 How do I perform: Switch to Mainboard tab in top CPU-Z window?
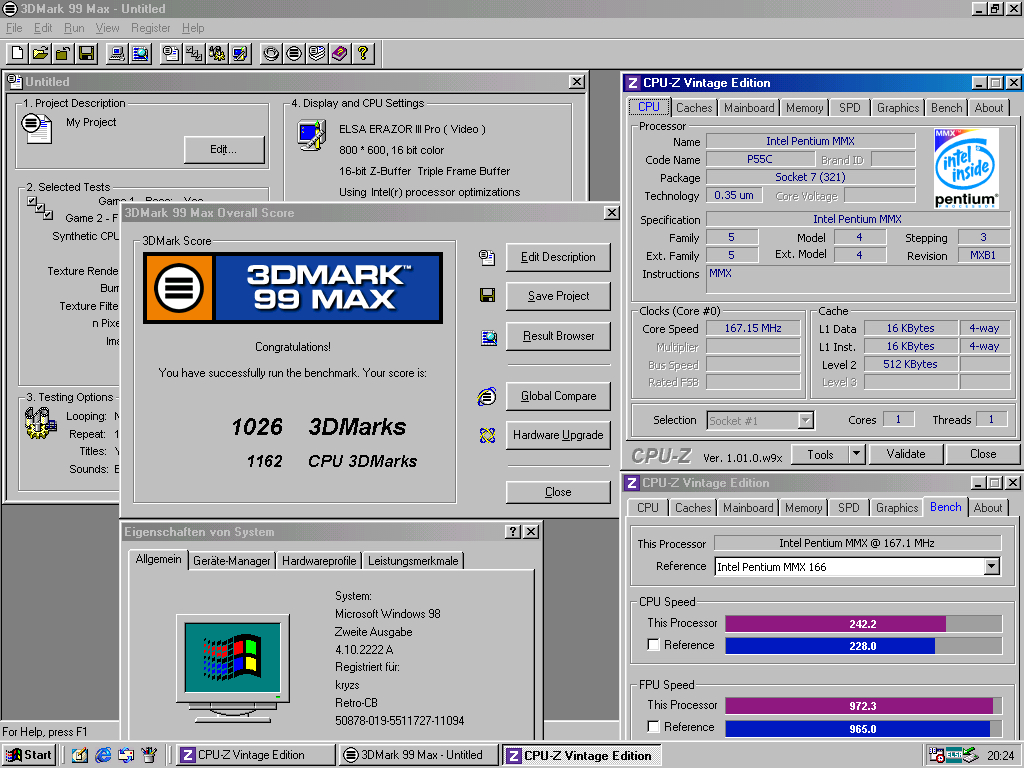[749, 108]
